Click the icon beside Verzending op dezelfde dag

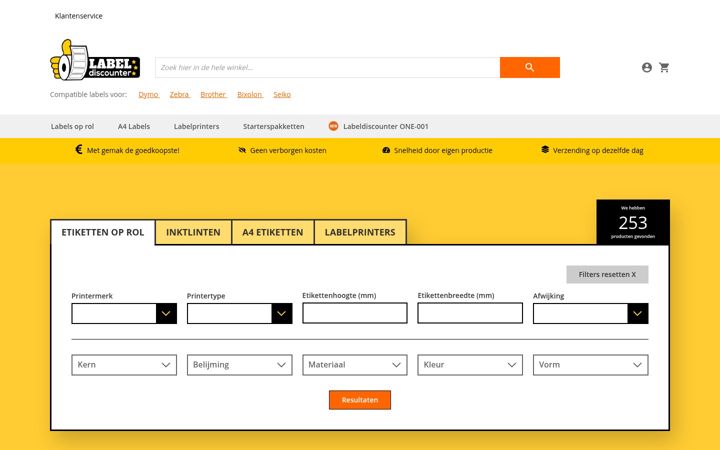(x=545, y=150)
